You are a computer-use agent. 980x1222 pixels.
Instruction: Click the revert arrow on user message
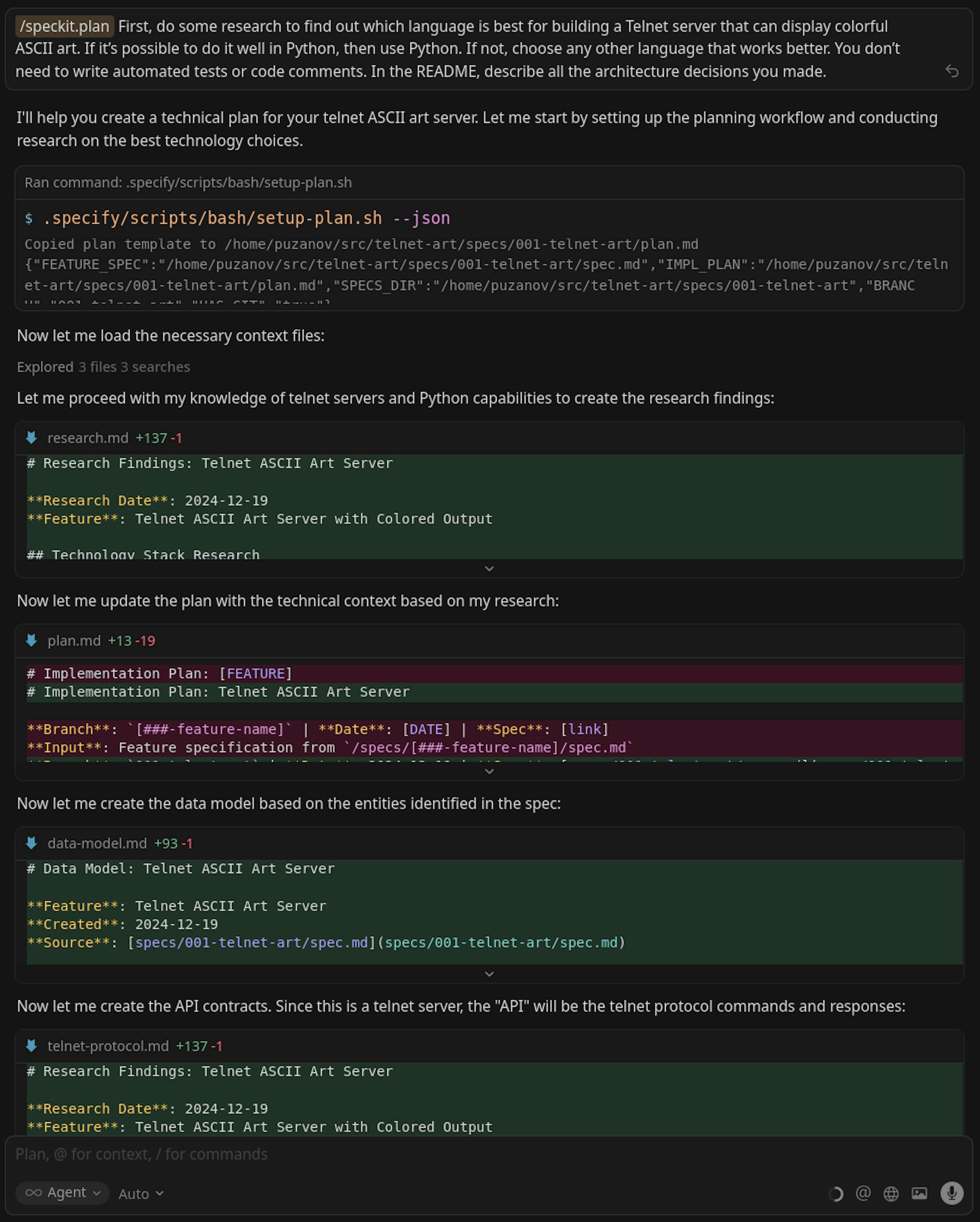pos(952,71)
